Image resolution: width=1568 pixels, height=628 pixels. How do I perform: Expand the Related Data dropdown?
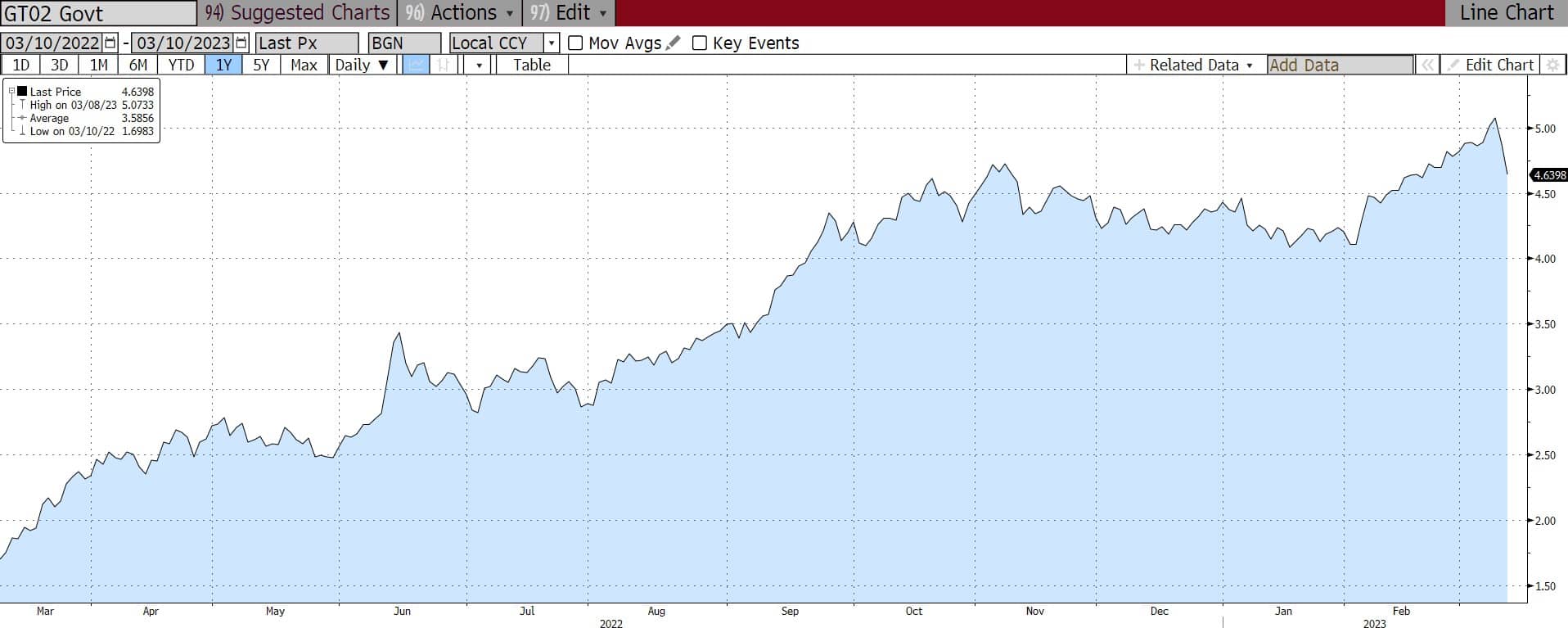[x=1194, y=65]
